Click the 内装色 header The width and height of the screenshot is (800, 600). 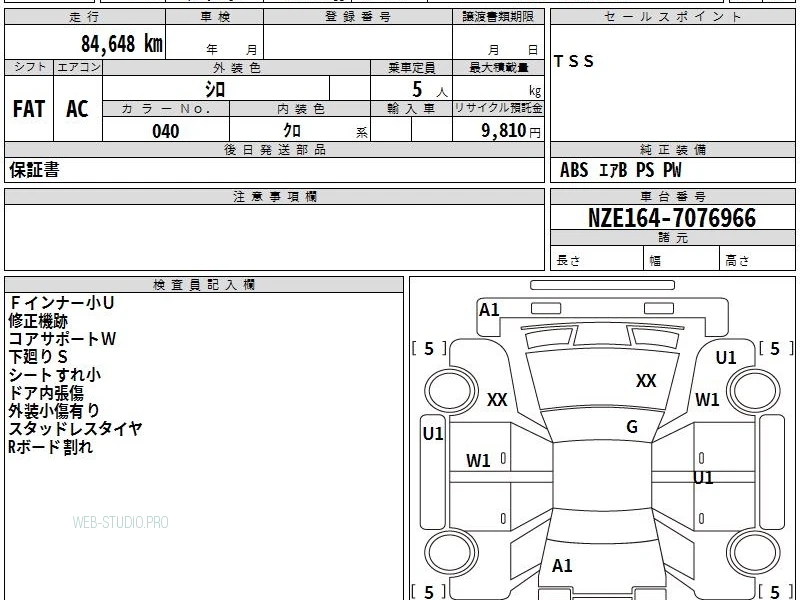click(x=301, y=109)
